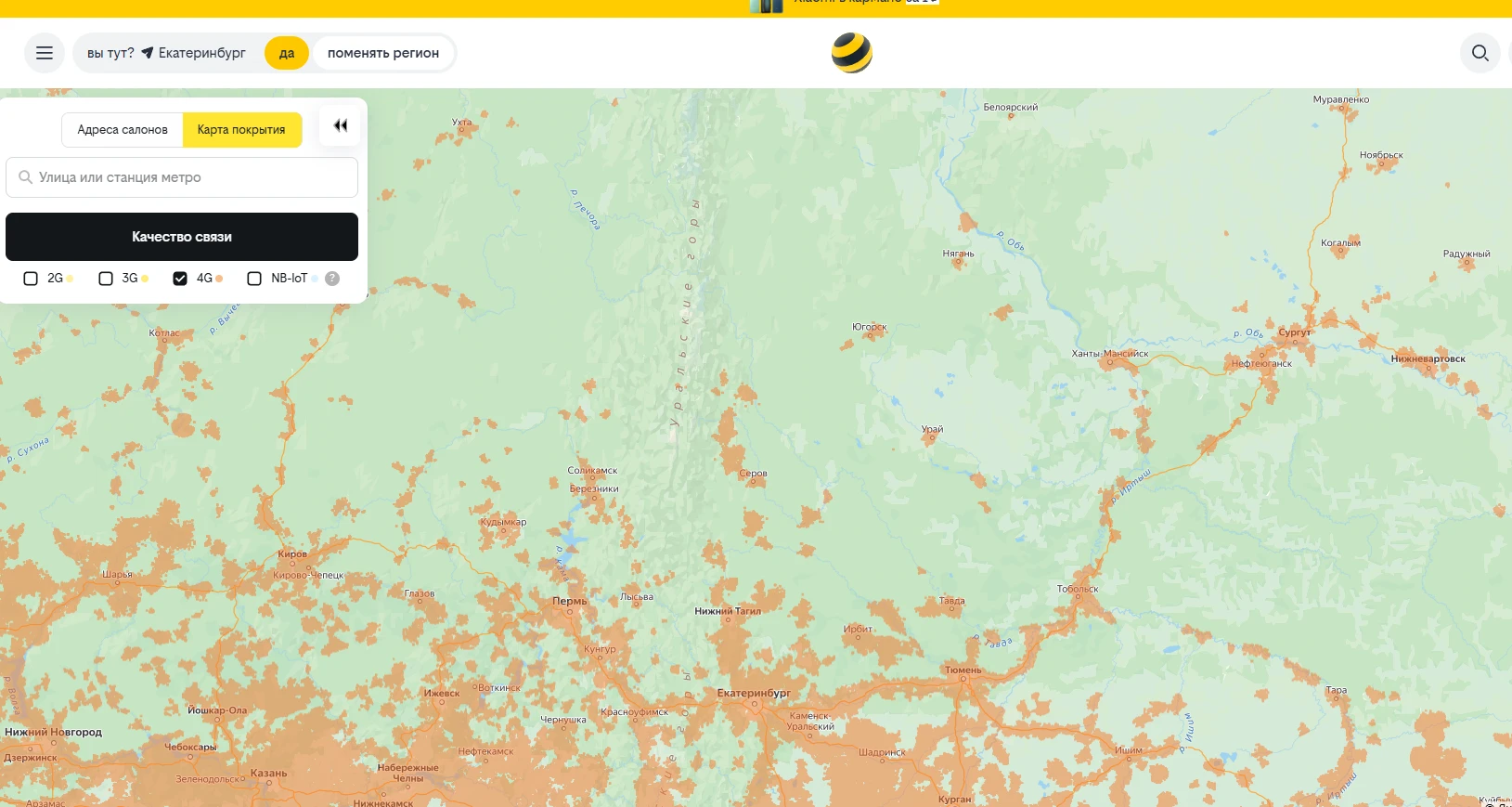Click the NB-IoT help question mark
Screen dimensions: 1512x807
(x=332, y=279)
